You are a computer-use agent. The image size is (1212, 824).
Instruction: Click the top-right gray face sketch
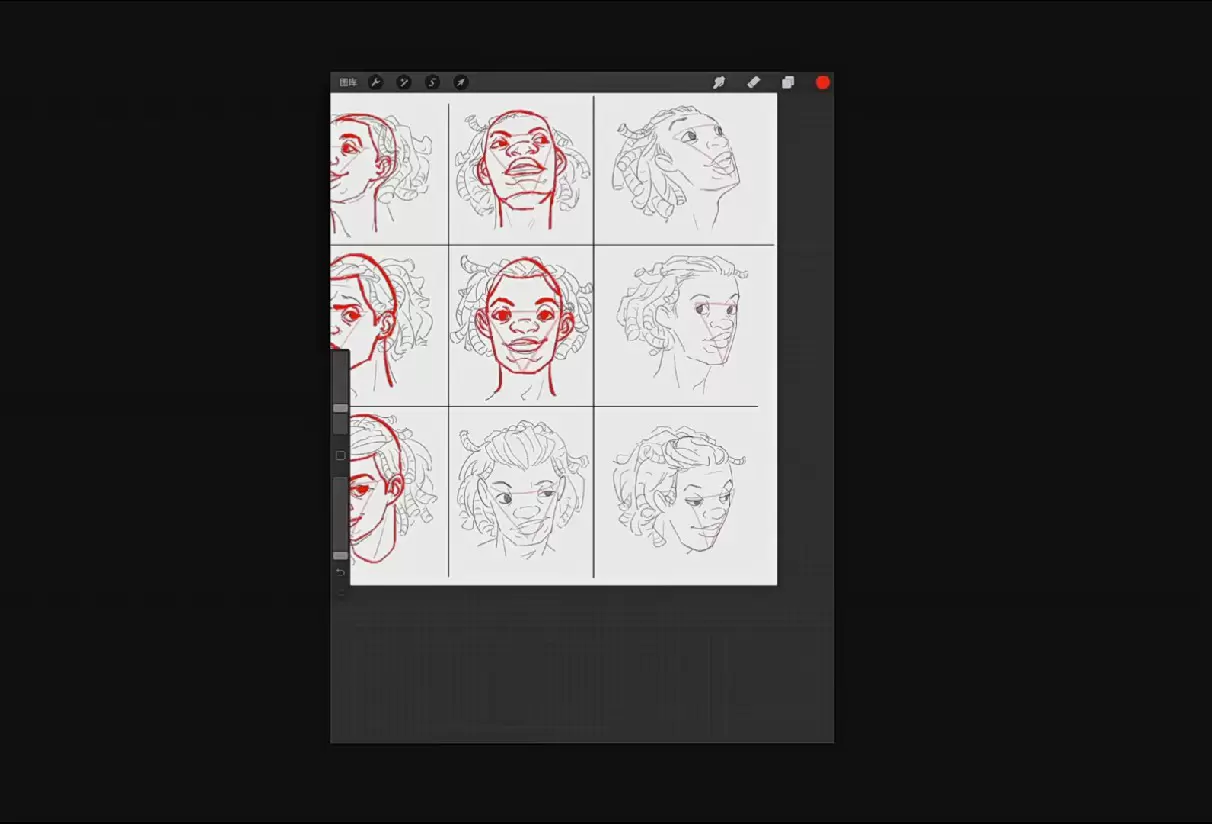click(x=684, y=165)
